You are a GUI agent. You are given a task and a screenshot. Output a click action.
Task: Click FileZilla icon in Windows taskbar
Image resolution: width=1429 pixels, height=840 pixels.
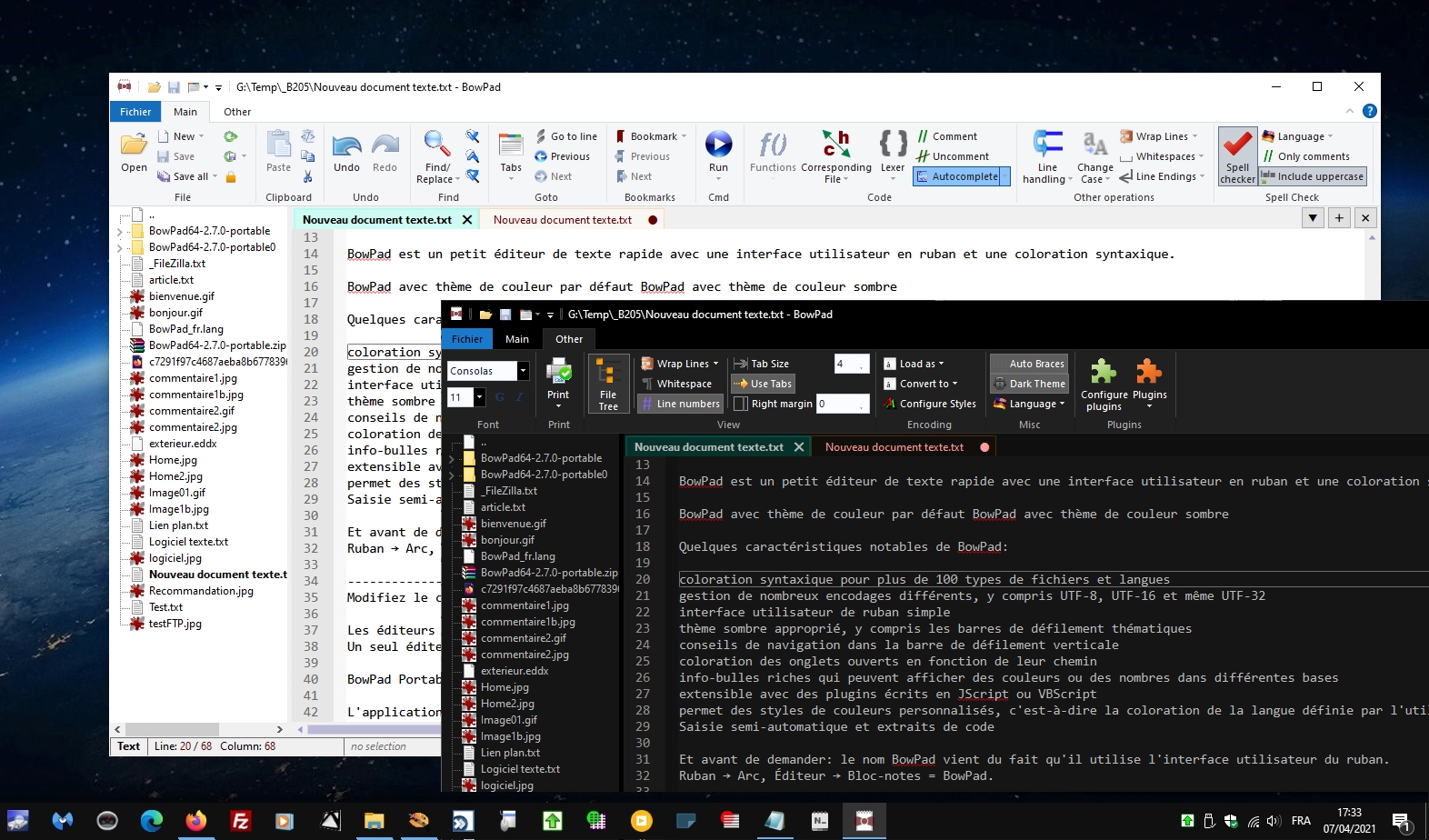point(240,821)
